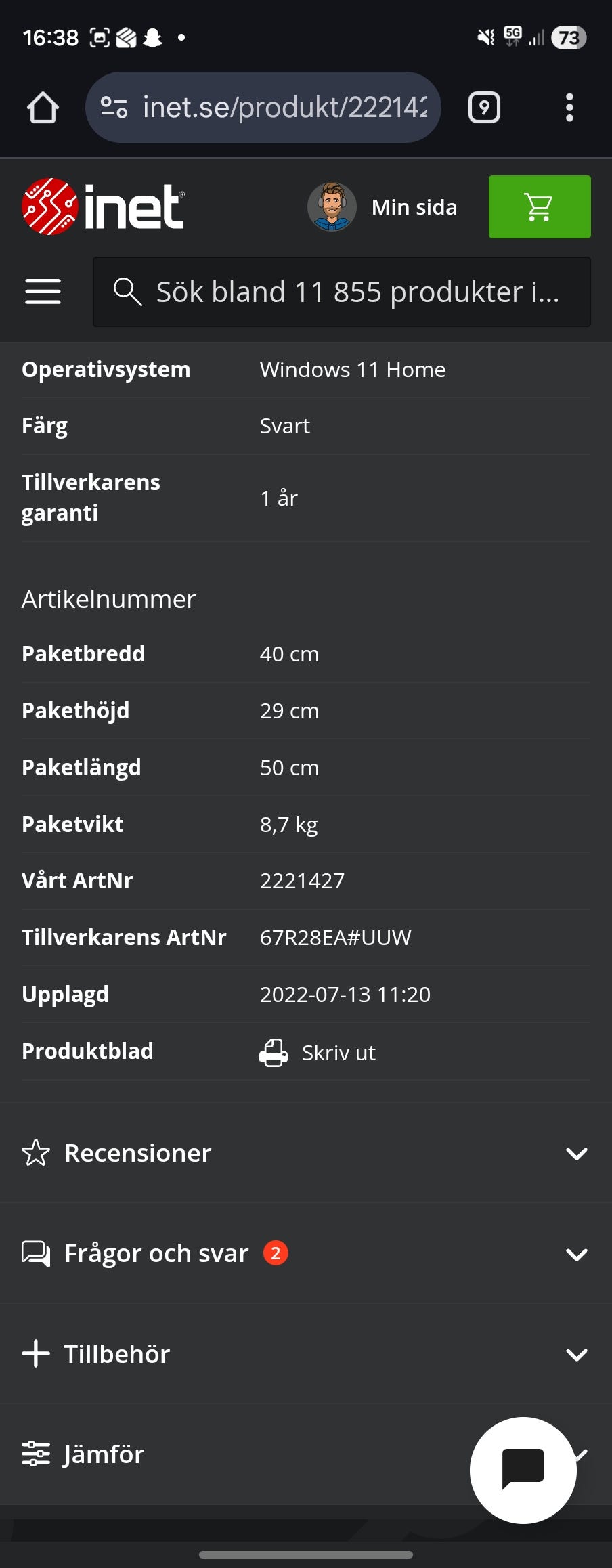Open the browser three-dot menu

pyautogui.click(x=569, y=106)
